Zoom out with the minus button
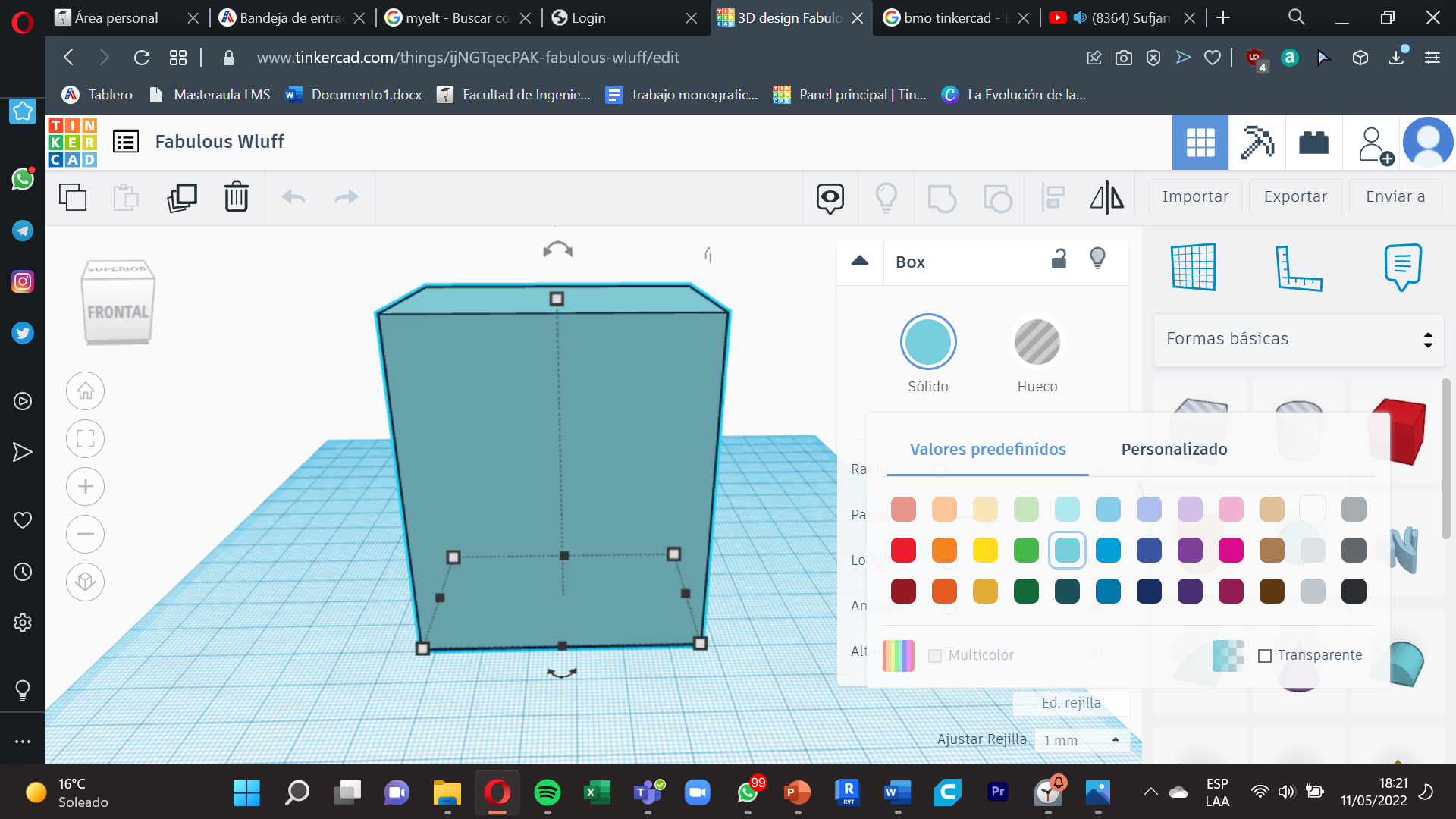 click(x=85, y=535)
